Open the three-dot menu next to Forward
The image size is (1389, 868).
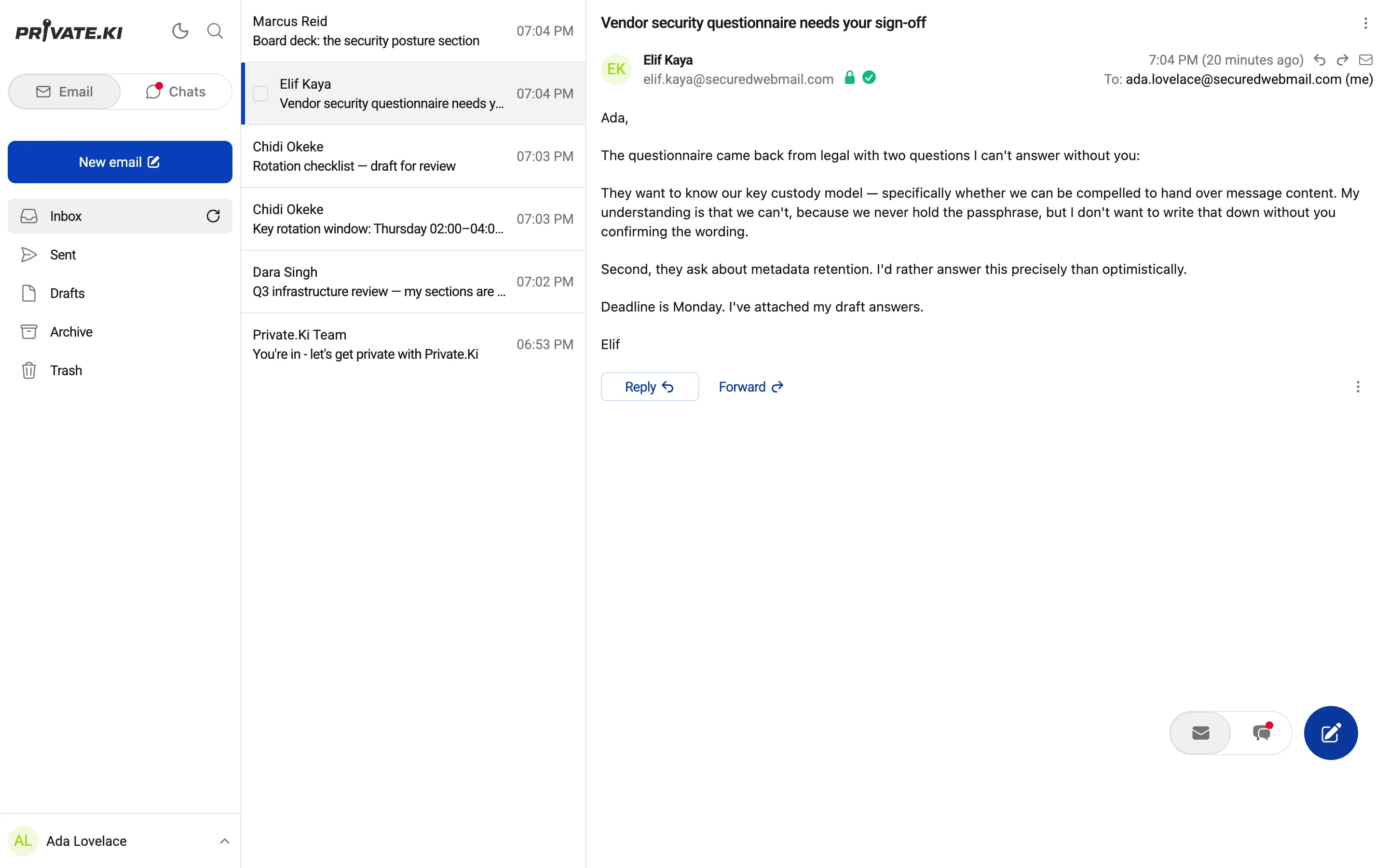pos(1358,387)
